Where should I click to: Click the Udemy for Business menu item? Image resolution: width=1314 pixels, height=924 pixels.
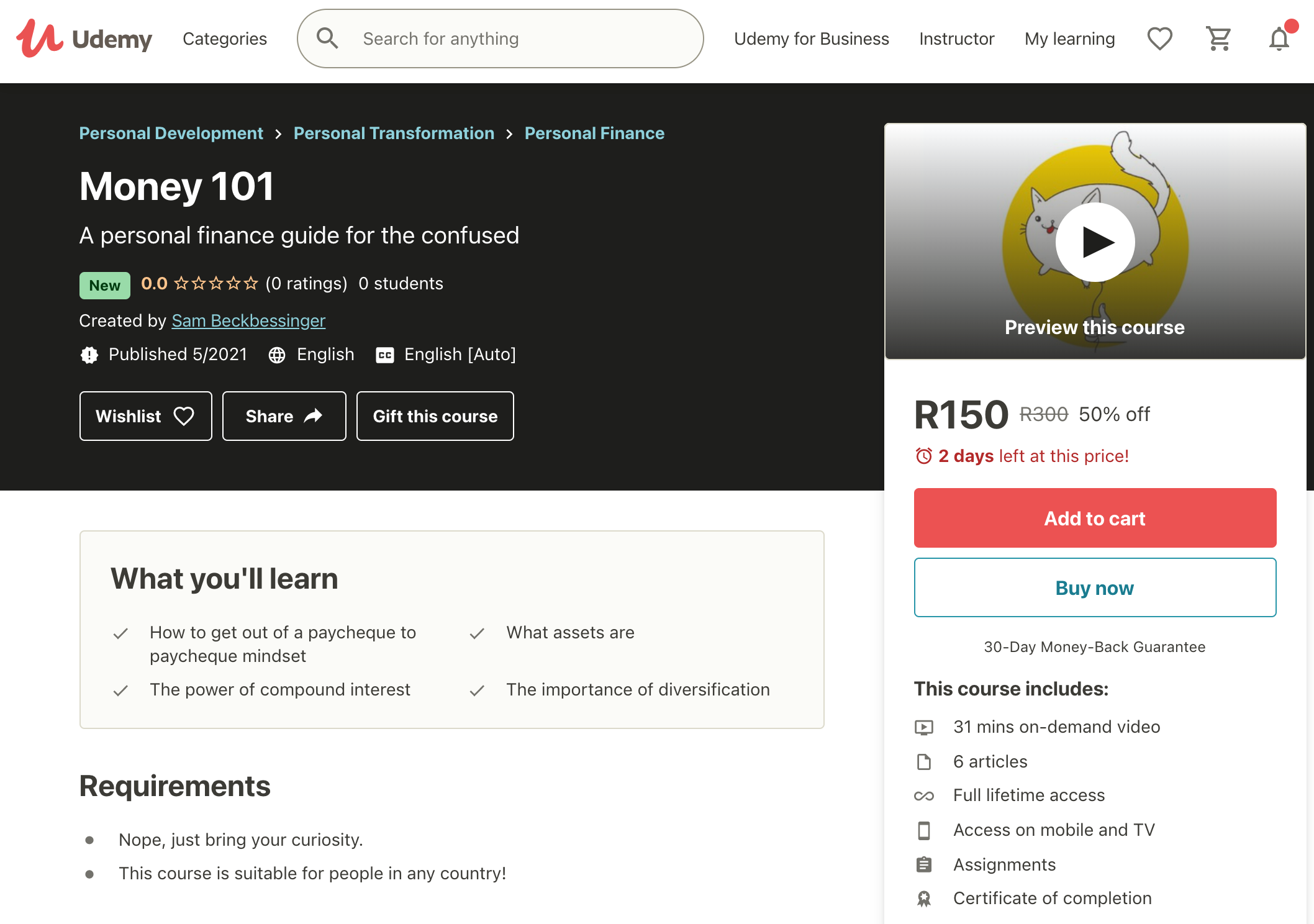click(x=811, y=39)
